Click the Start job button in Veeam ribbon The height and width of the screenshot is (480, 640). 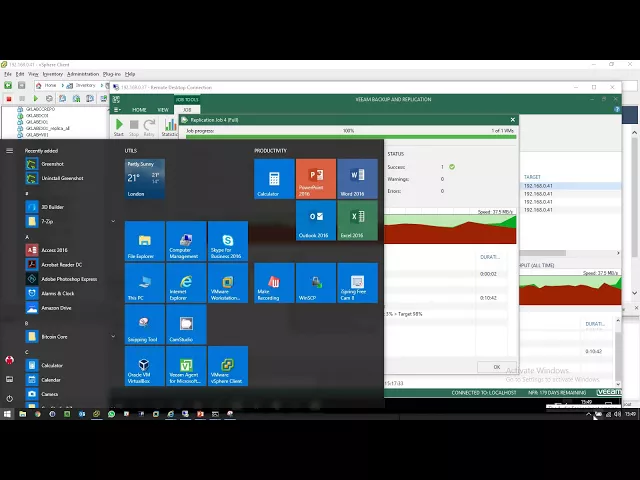(119, 127)
